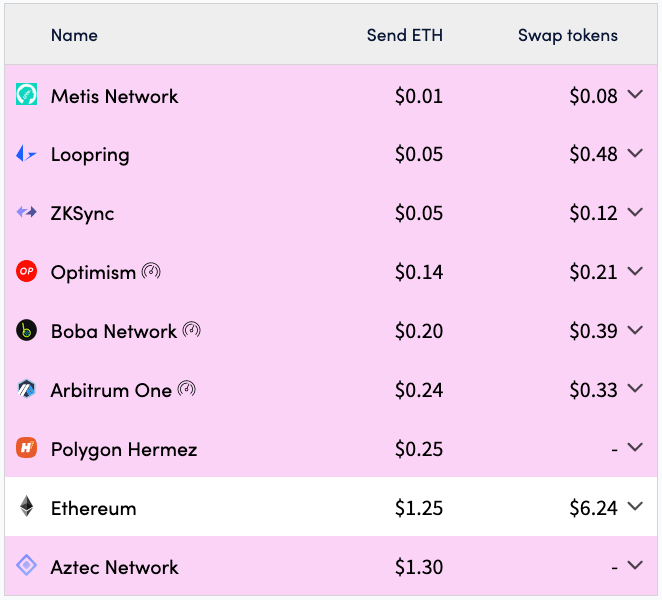Click the Aztec Network logo icon
662x600 pixels.
(26, 565)
